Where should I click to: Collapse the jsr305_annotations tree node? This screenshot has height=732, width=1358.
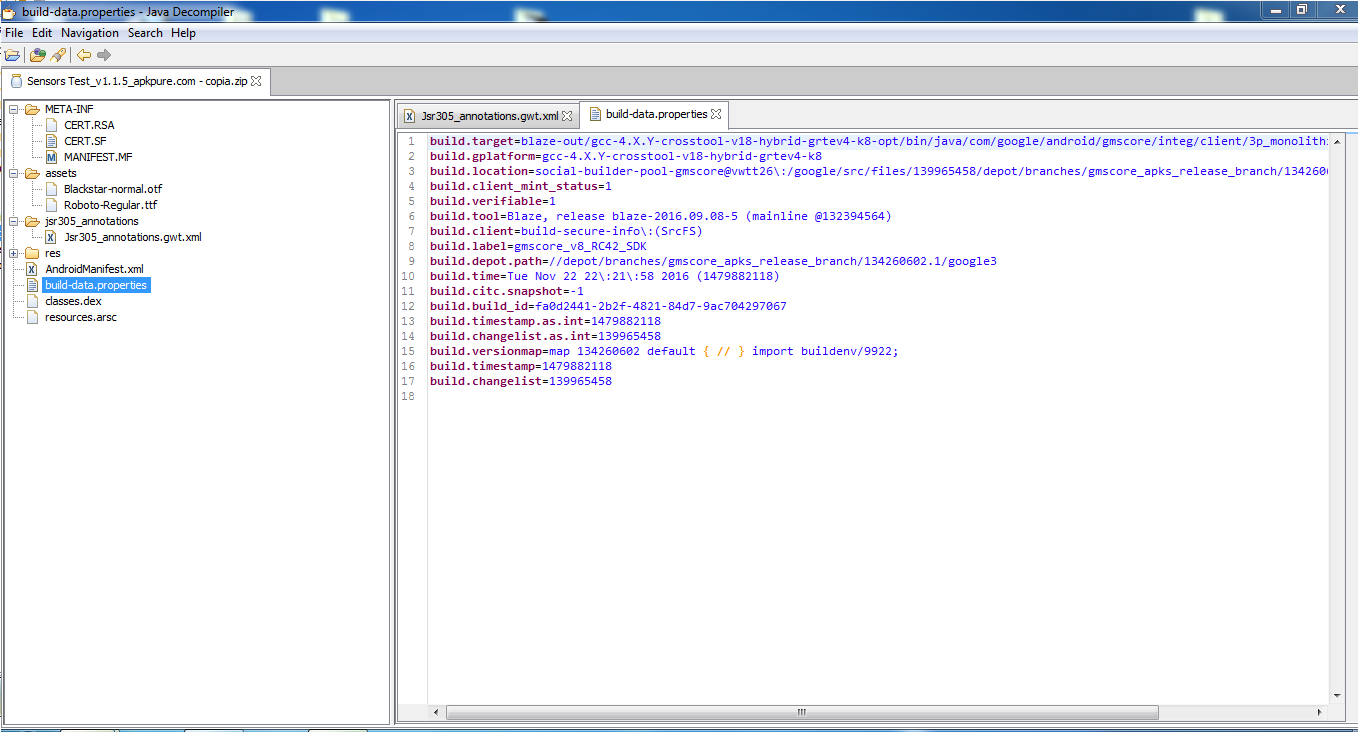(14, 221)
